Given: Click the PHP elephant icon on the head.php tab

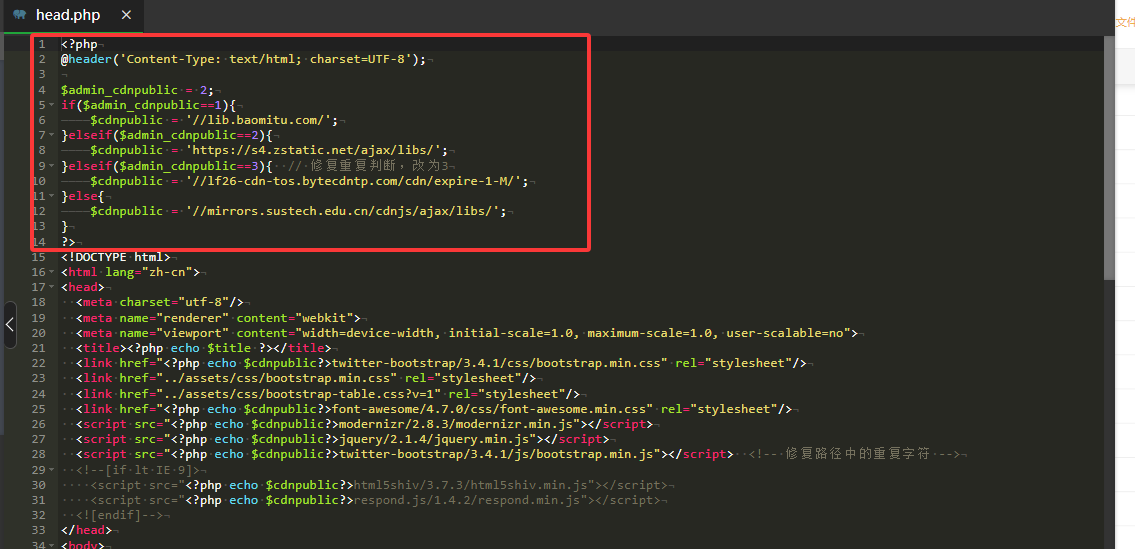Looking at the screenshot, I should 20,14.
